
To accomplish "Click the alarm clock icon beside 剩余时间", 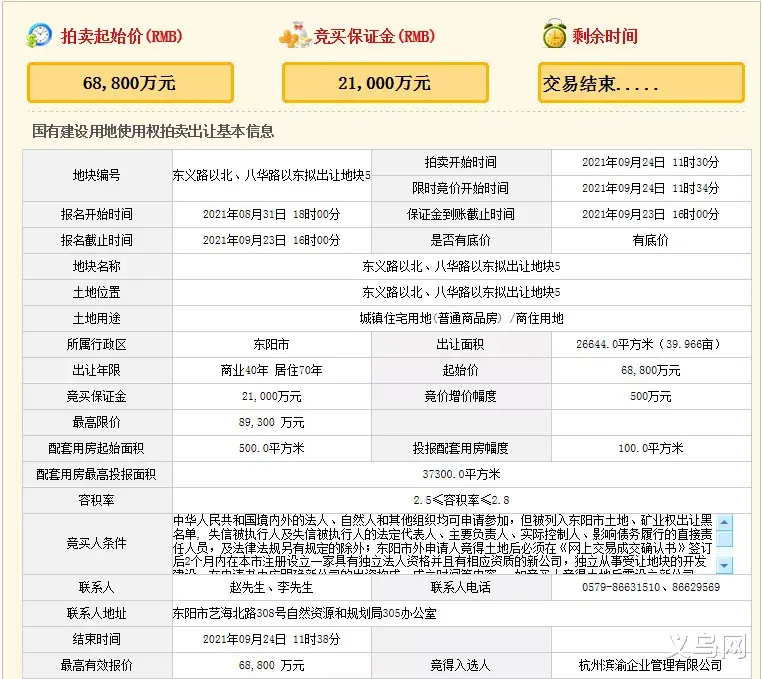I will [554, 34].
